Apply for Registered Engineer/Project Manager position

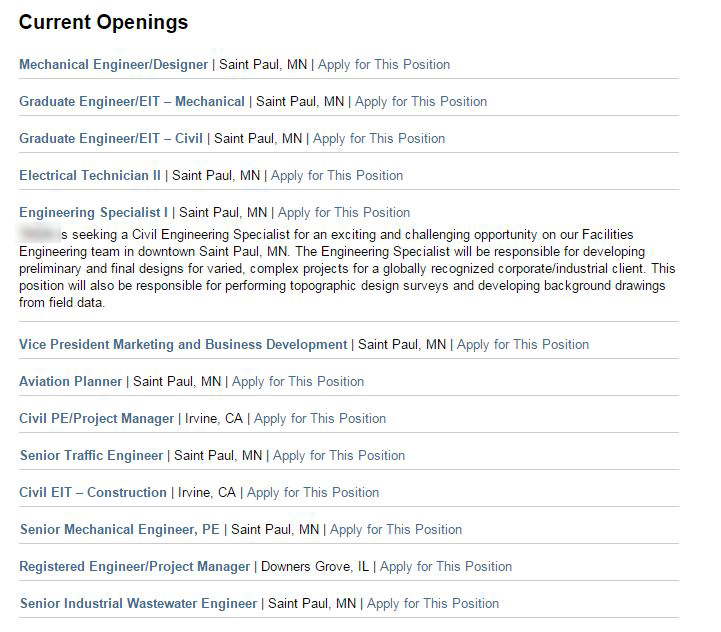[x=446, y=567]
